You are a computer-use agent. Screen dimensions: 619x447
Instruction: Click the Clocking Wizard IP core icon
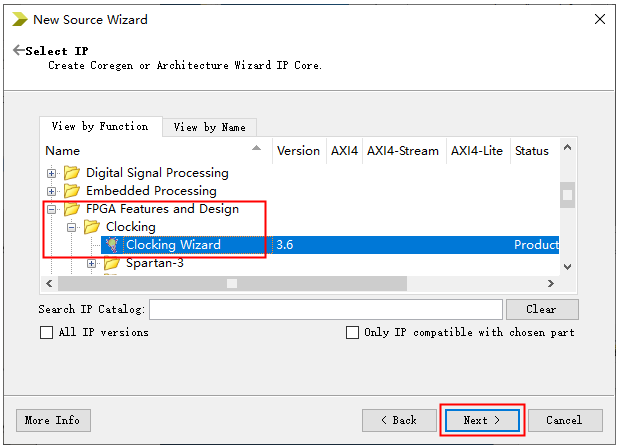[112, 245]
